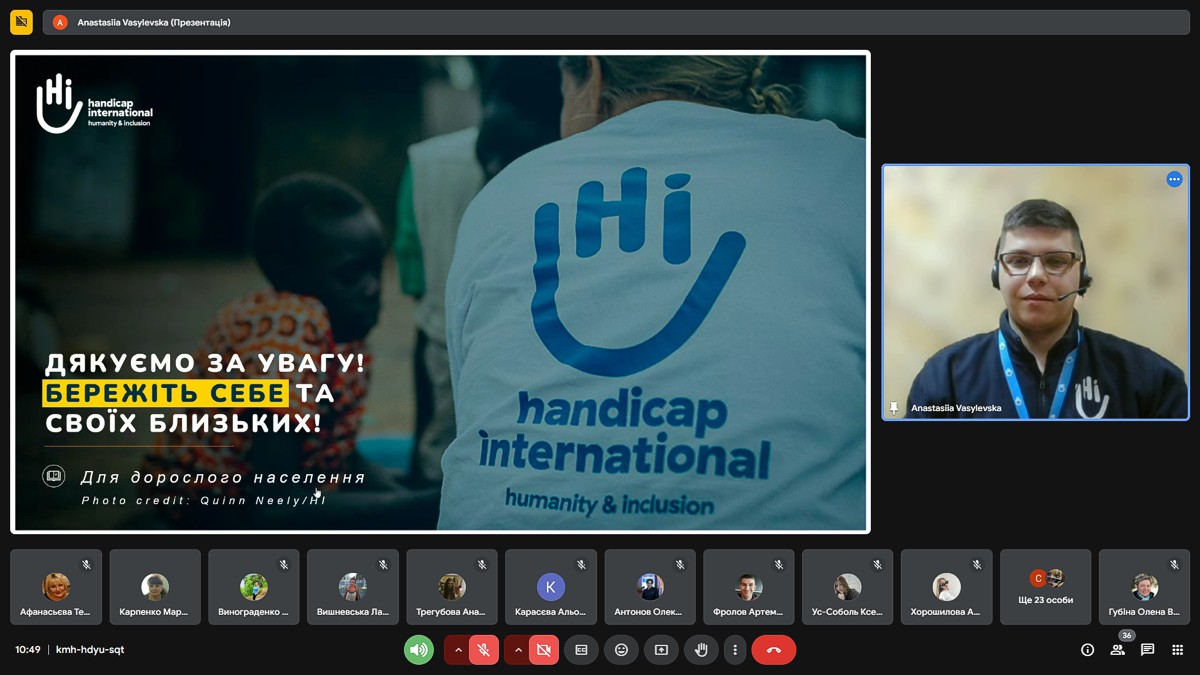Open the emoji reactions panel
1200x675 pixels.
click(x=621, y=650)
